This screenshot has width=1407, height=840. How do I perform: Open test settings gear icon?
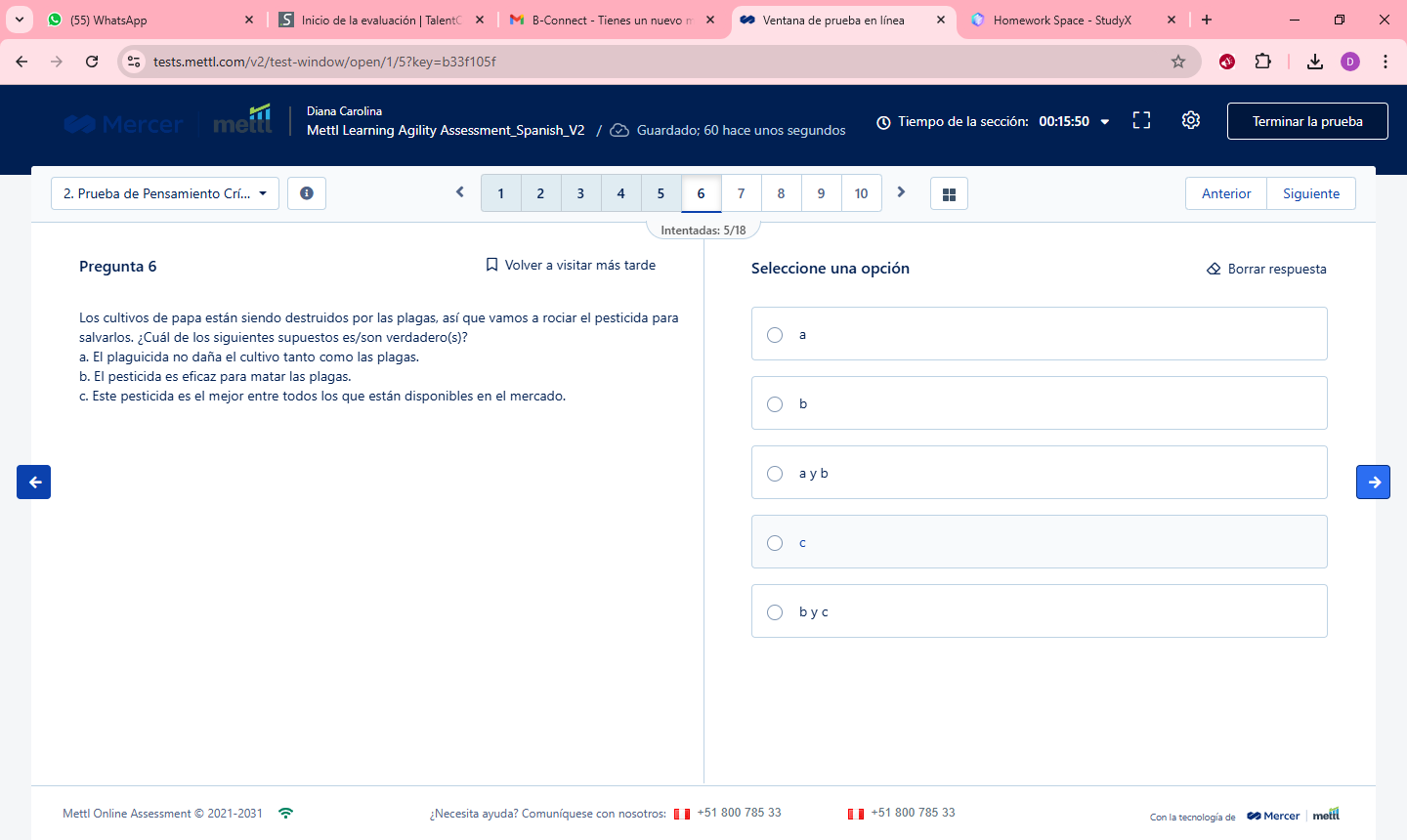[1190, 120]
